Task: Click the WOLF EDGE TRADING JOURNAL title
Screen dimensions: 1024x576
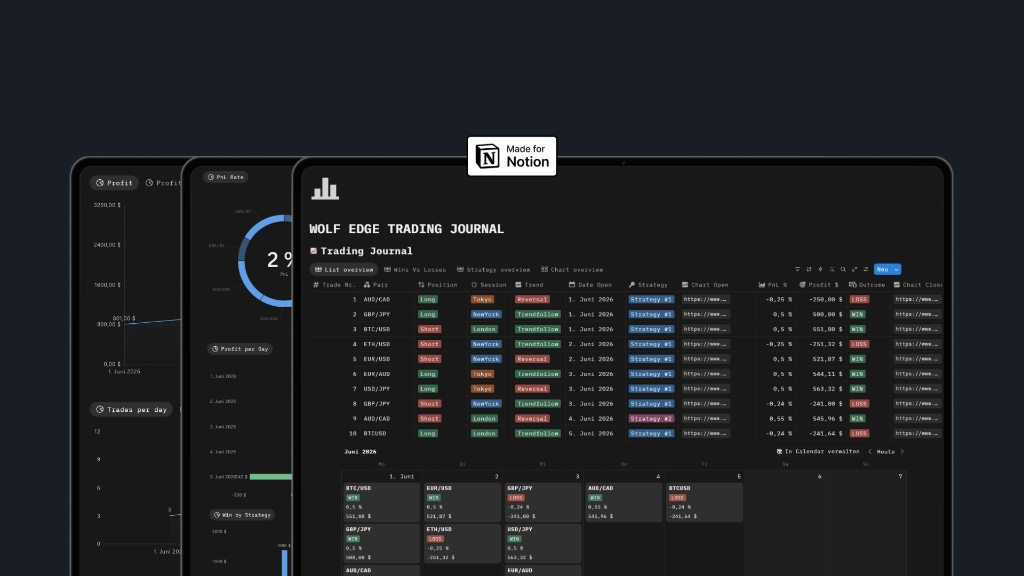Action: (406, 229)
